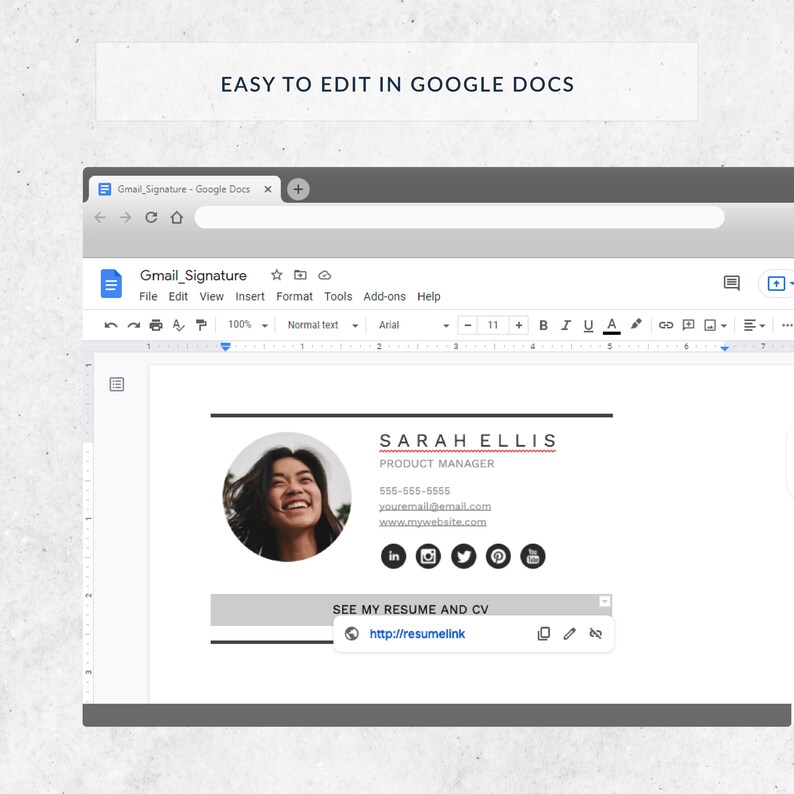Toggle Italic formatting
This screenshot has height=794, width=794.
(x=566, y=325)
